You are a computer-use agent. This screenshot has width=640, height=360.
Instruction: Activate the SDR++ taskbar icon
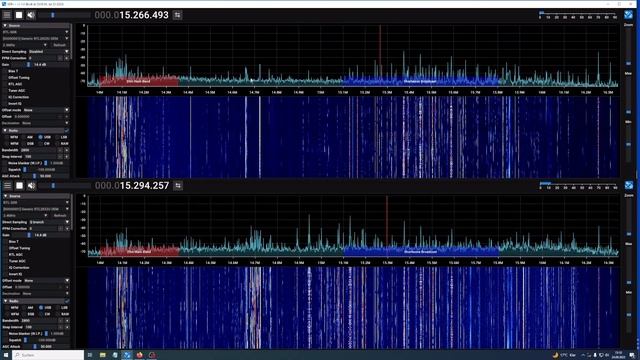tap(127, 355)
